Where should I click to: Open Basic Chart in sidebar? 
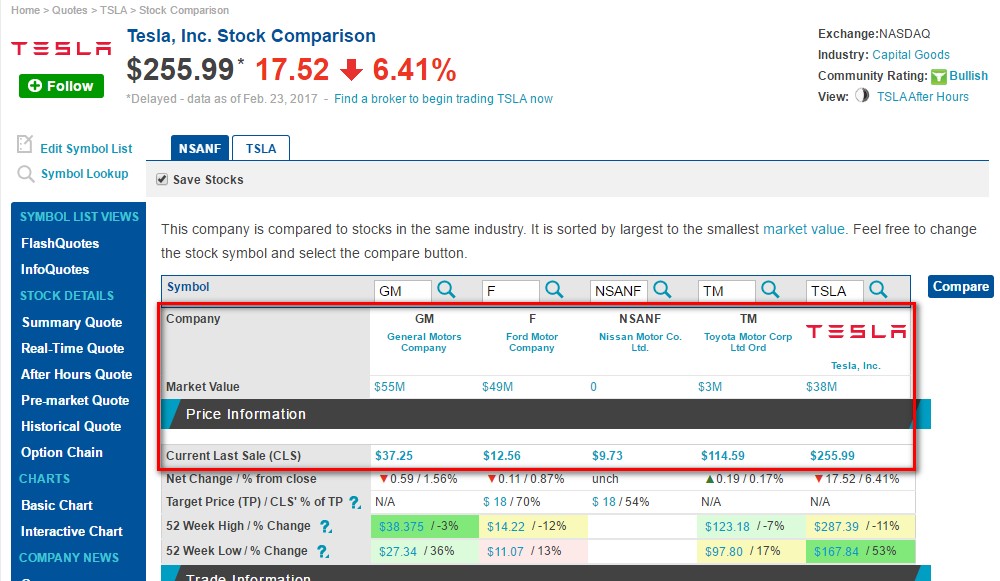[57, 505]
